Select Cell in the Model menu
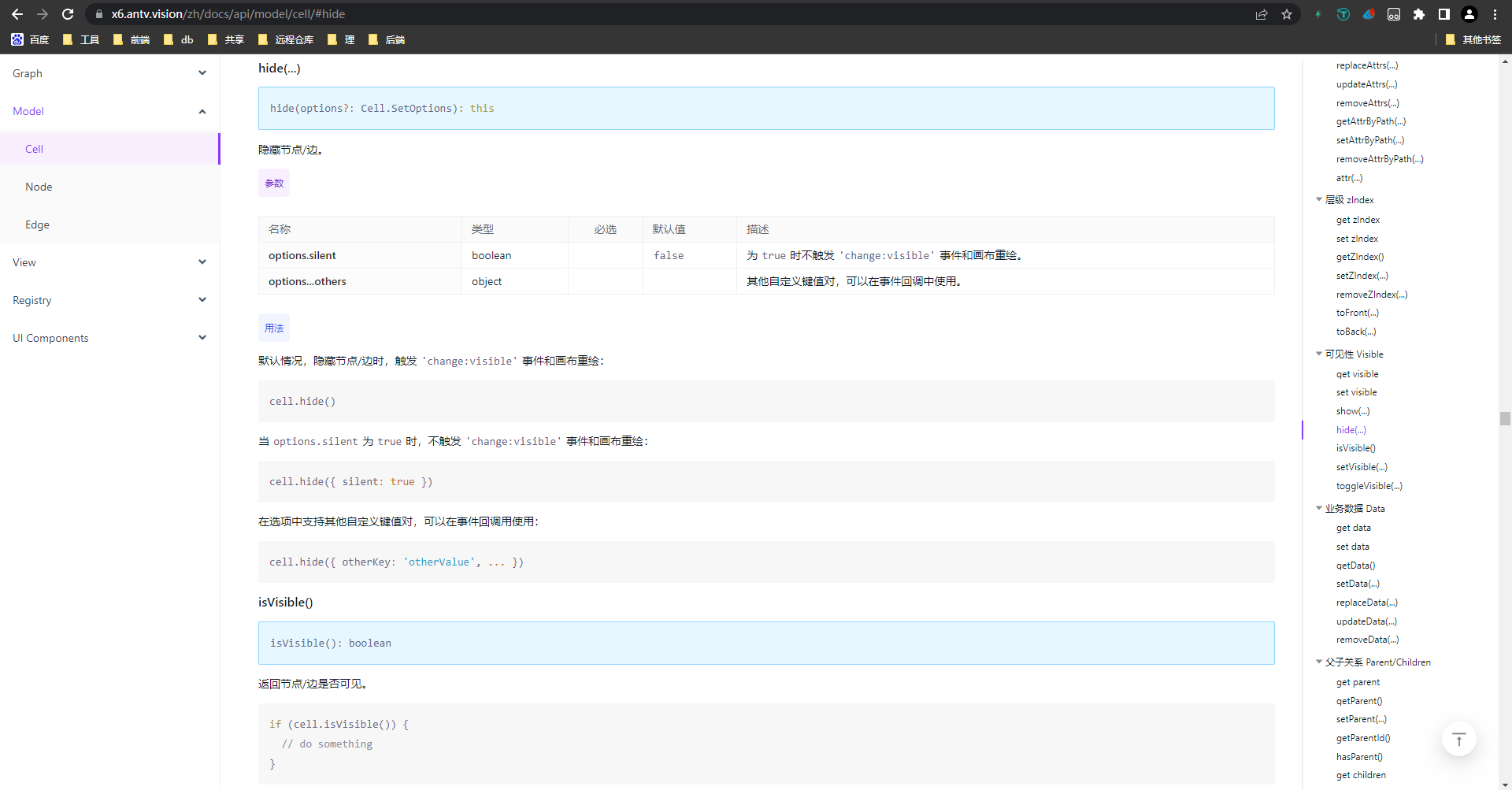This screenshot has width=1512, height=790. point(109,149)
